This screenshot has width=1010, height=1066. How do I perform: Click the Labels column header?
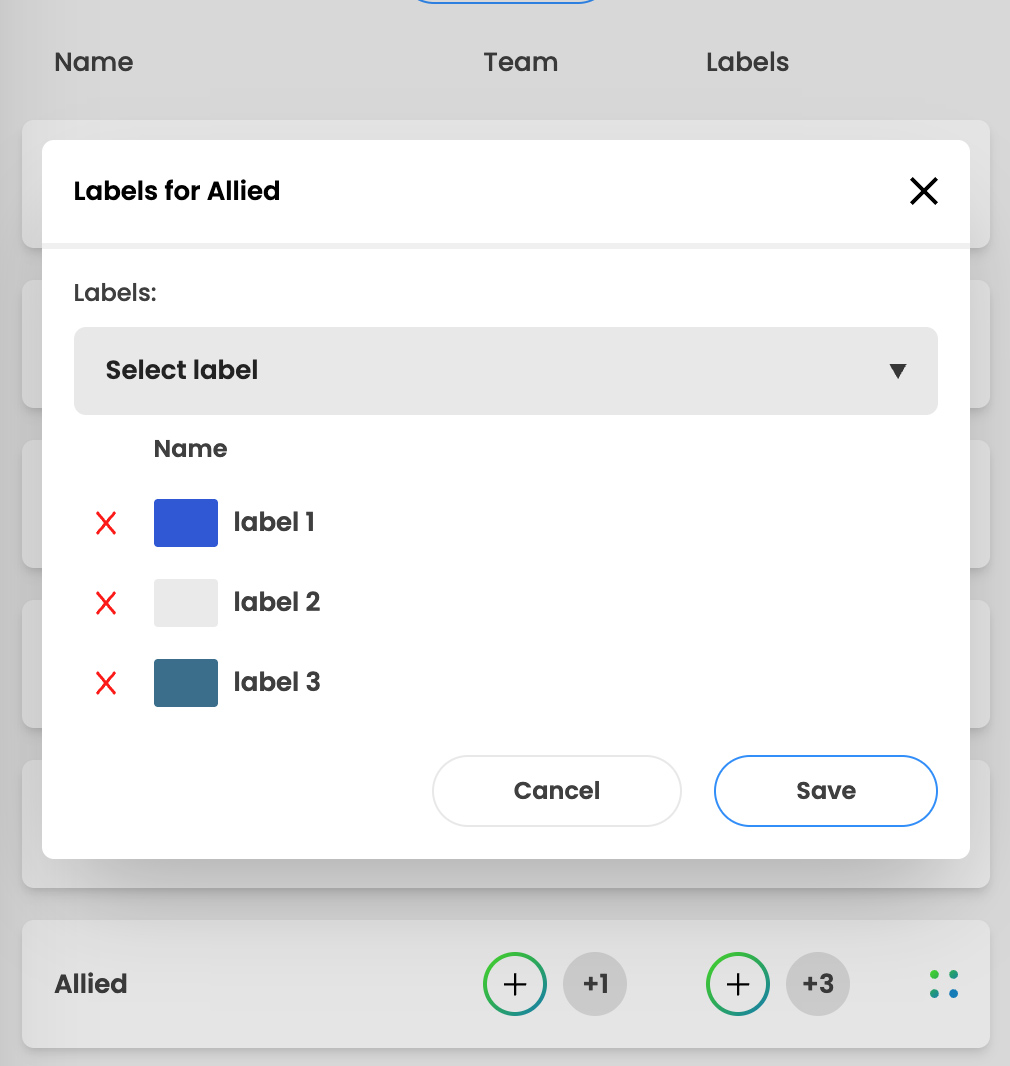tap(747, 62)
